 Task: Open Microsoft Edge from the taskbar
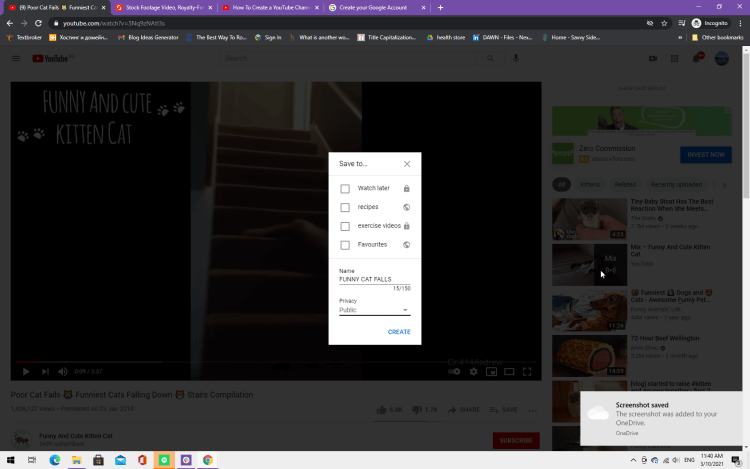(55, 460)
